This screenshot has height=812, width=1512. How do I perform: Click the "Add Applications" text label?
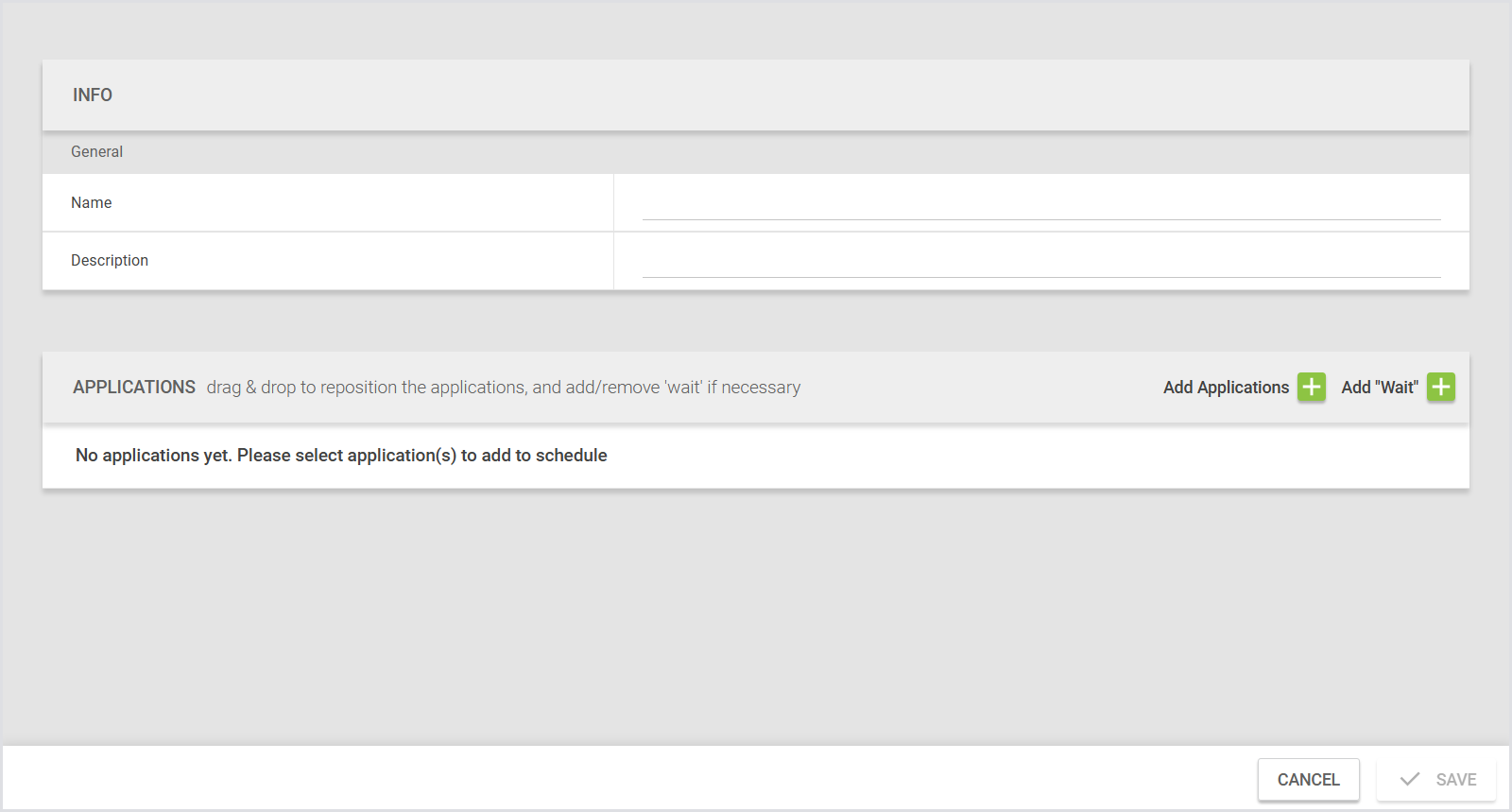point(1226,388)
